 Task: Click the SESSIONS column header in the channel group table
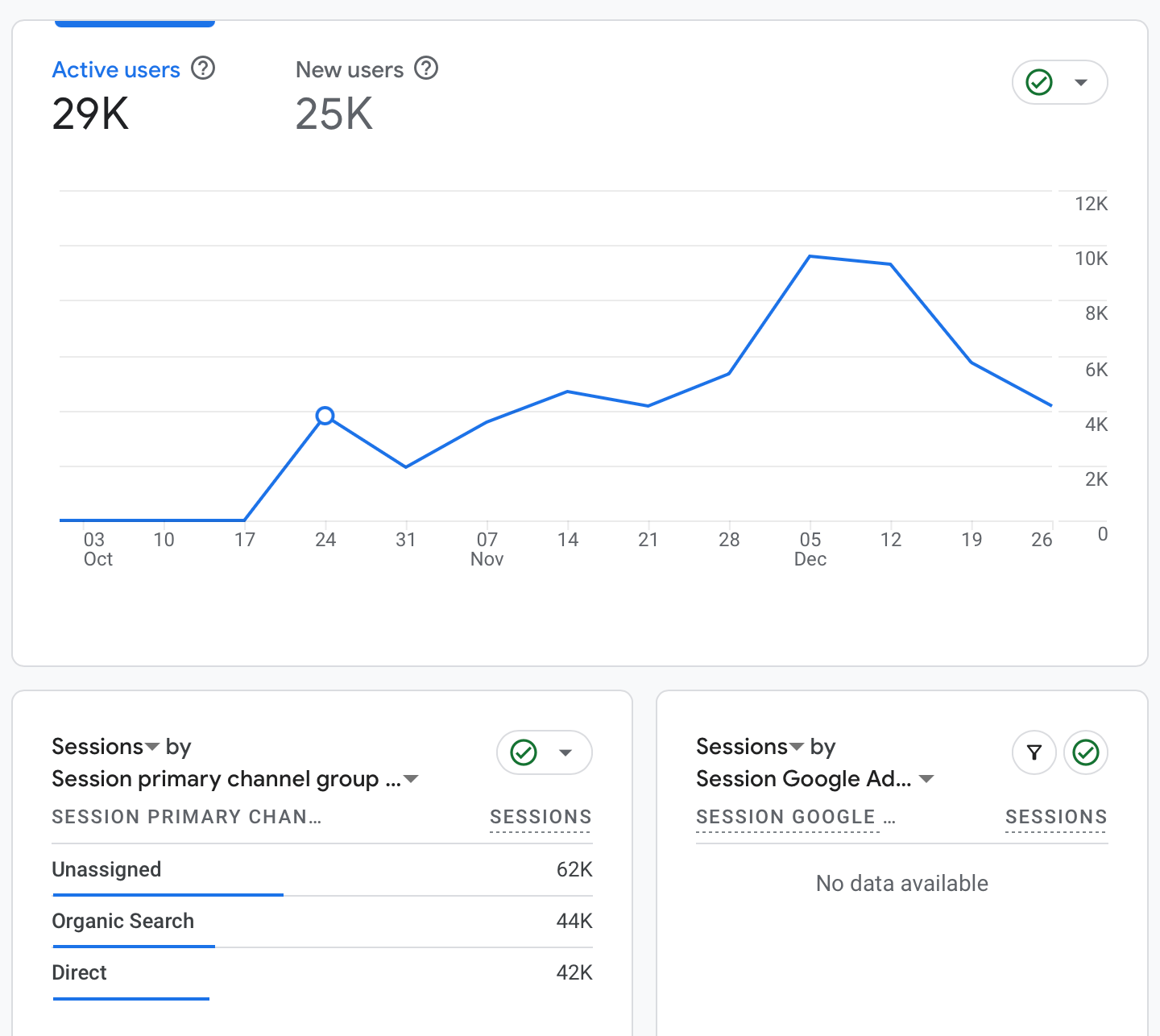tap(541, 817)
